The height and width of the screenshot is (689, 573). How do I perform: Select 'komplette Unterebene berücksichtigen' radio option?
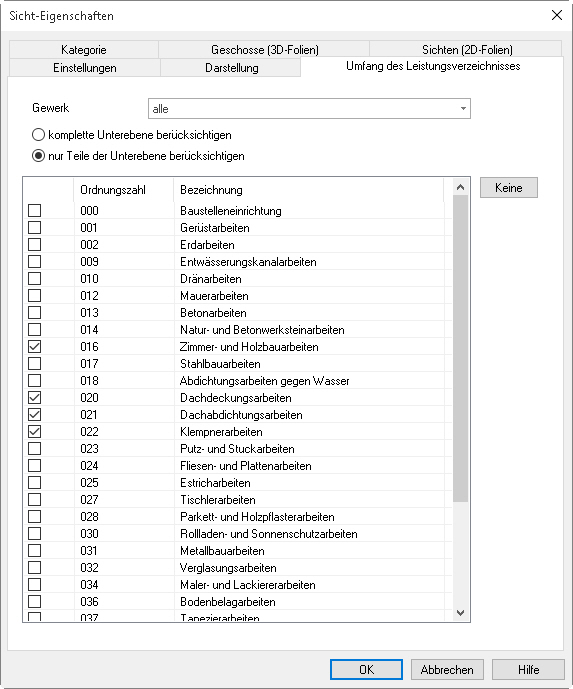pyautogui.click(x=131, y=134)
